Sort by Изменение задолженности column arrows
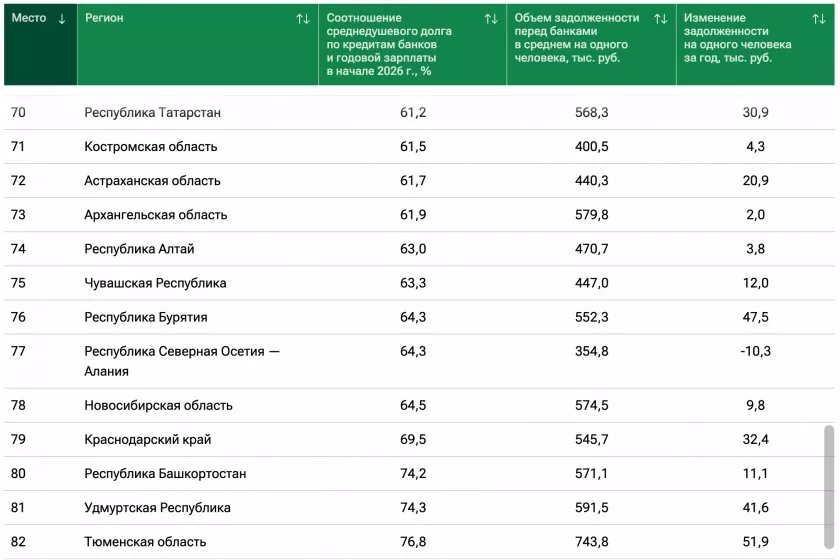This screenshot has width=840, height=560. click(819, 19)
